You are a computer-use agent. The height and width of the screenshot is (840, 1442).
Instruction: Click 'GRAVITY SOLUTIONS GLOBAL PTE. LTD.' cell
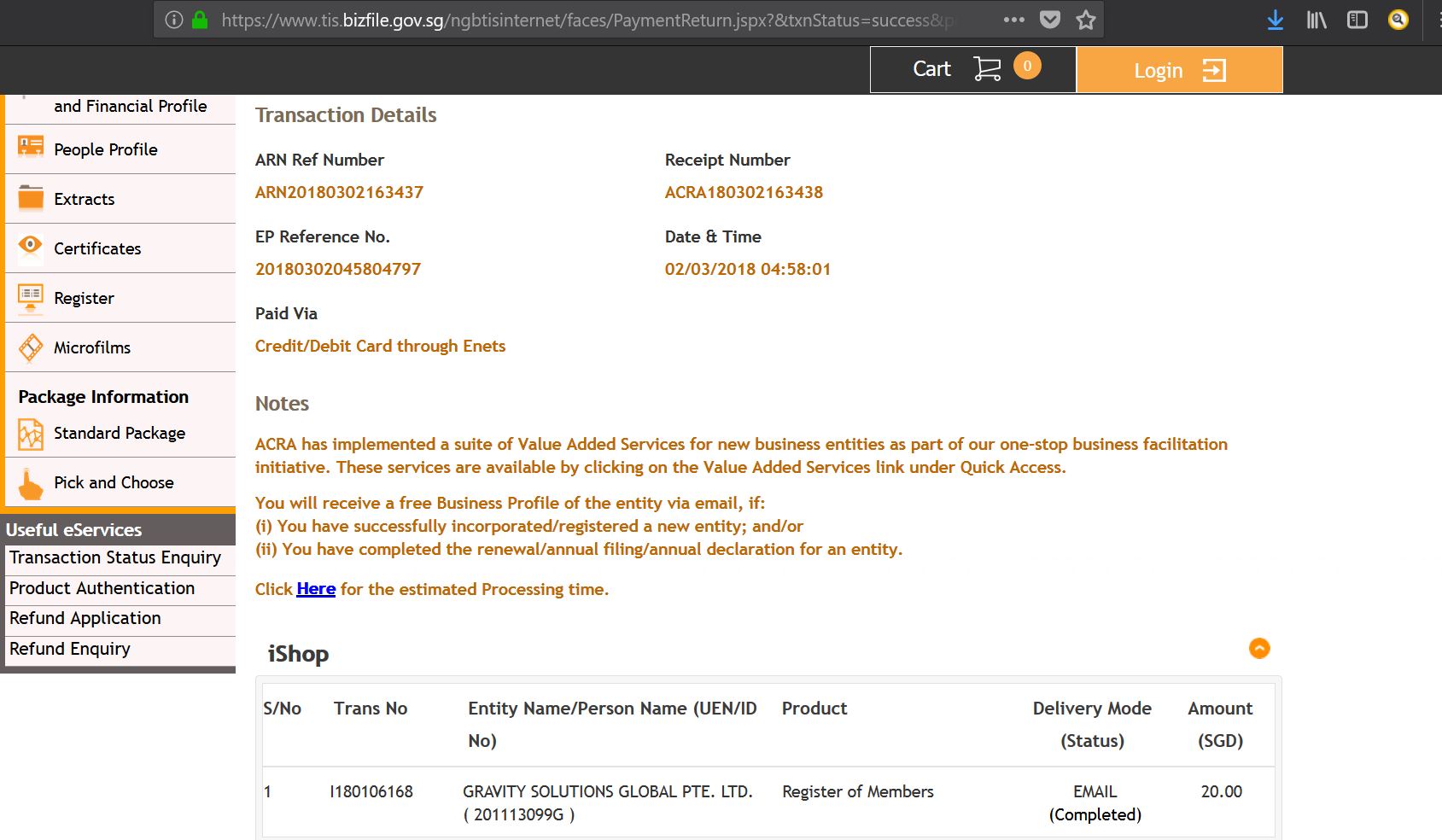608,791
